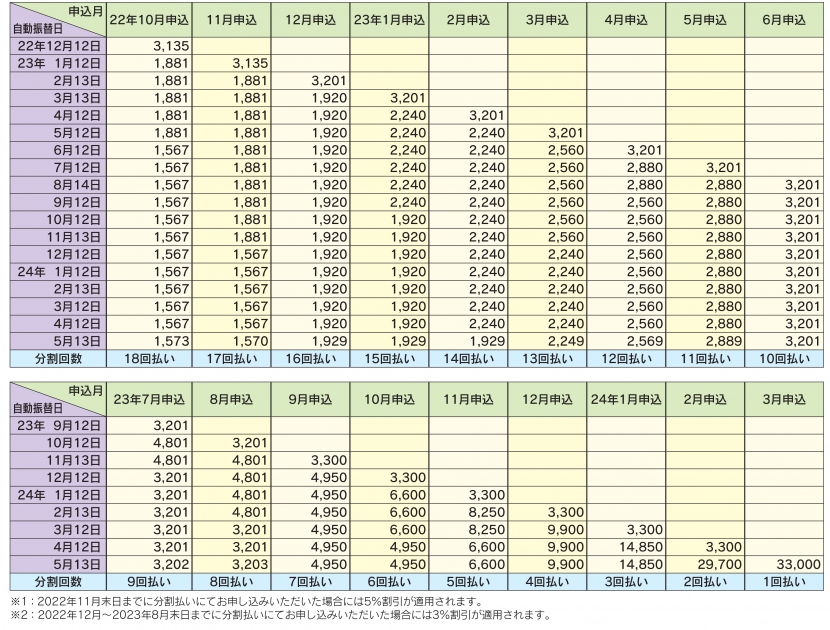830x630 pixels.
Task: Select the '5月申込' column header
Action: pyautogui.click(x=705, y=20)
